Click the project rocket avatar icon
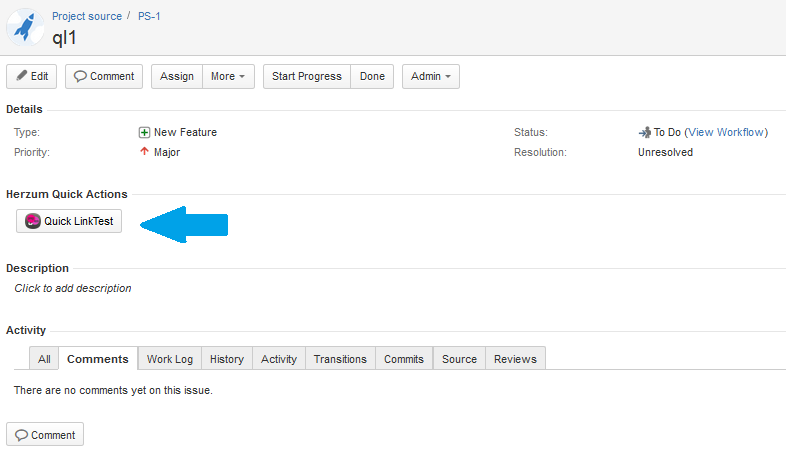Screen dimensions: 786x454 coord(25,27)
